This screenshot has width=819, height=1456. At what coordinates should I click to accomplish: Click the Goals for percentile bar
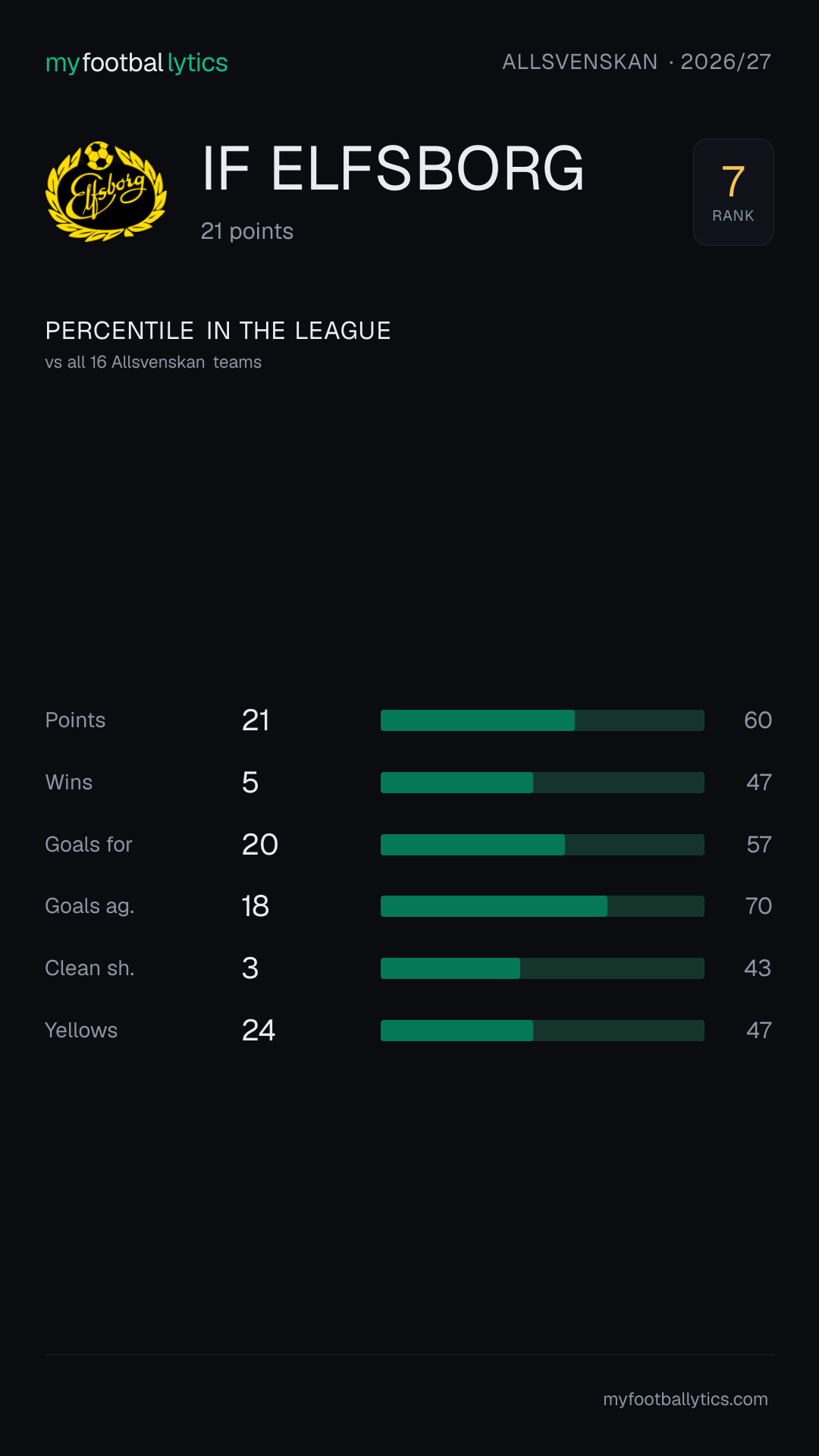click(x=542, y=845)
